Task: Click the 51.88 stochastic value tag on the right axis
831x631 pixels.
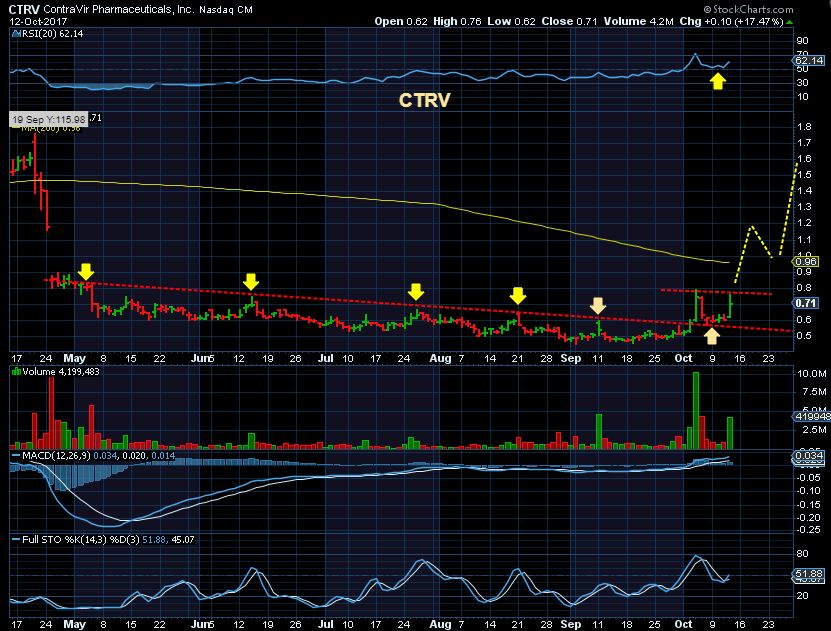Action: (809, 574)
